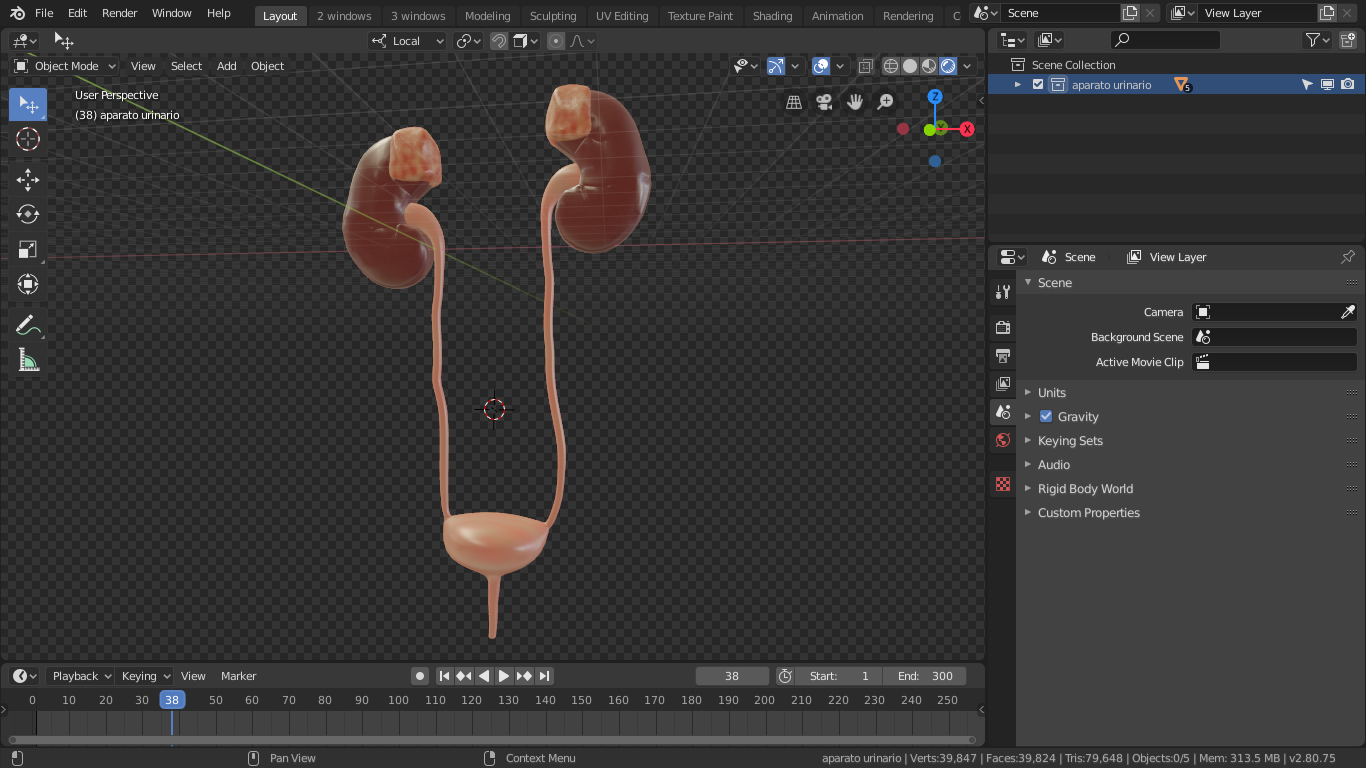Open the Transform Orientation dropdown showing Local
The width and height of the screenshot is (1366, 768).
(x=407, y=40)
